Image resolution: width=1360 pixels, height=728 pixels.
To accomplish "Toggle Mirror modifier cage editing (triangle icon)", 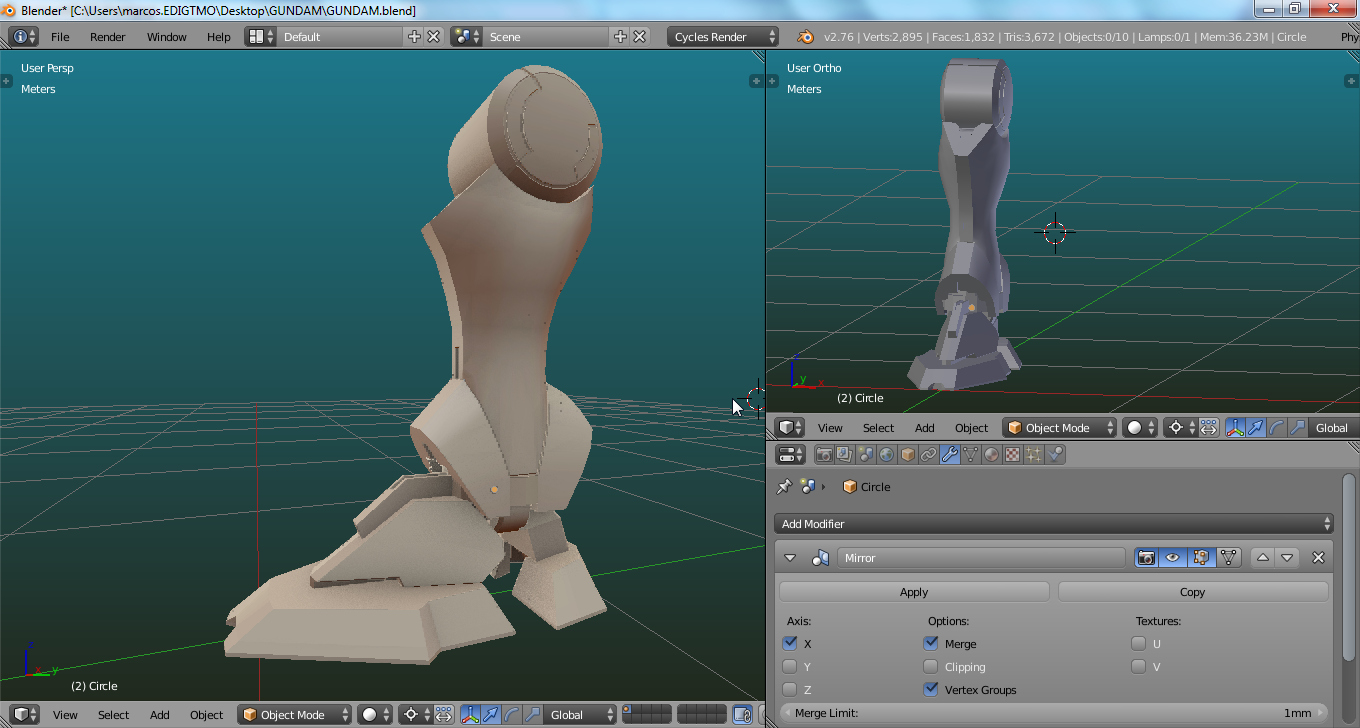I will coord(1229,558).
